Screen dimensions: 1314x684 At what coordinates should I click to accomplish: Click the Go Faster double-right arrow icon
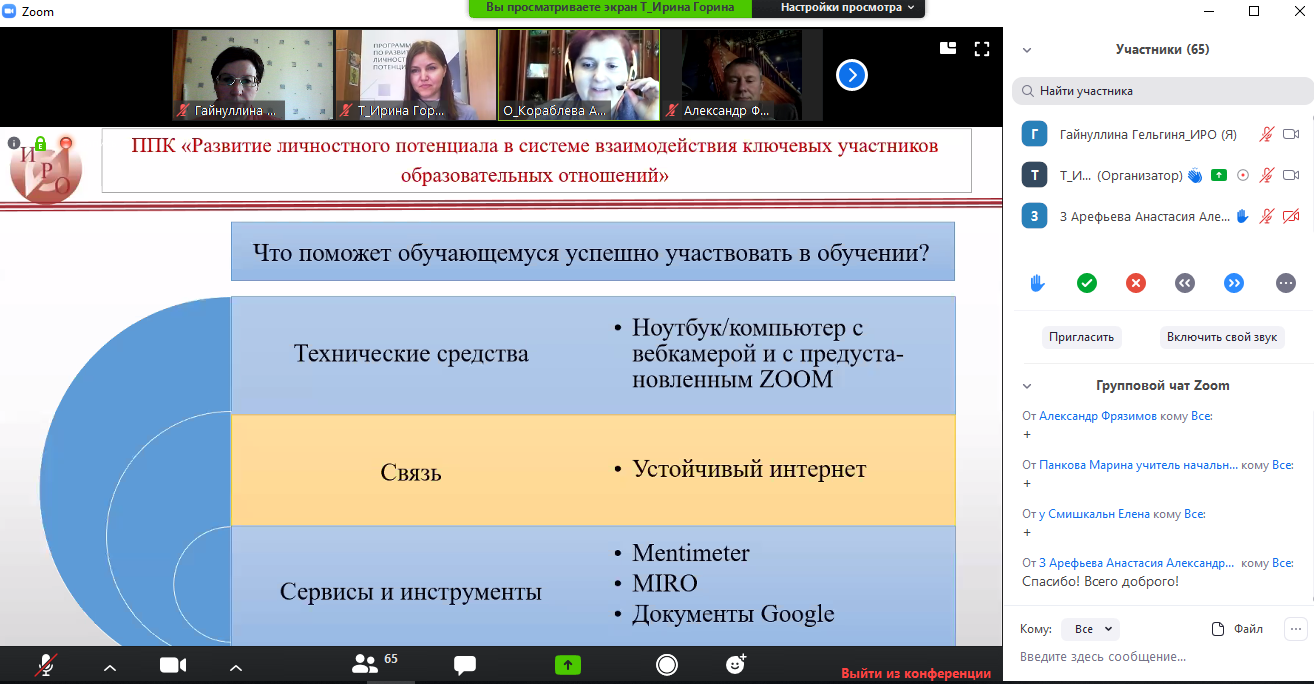tap(1234, 283)
